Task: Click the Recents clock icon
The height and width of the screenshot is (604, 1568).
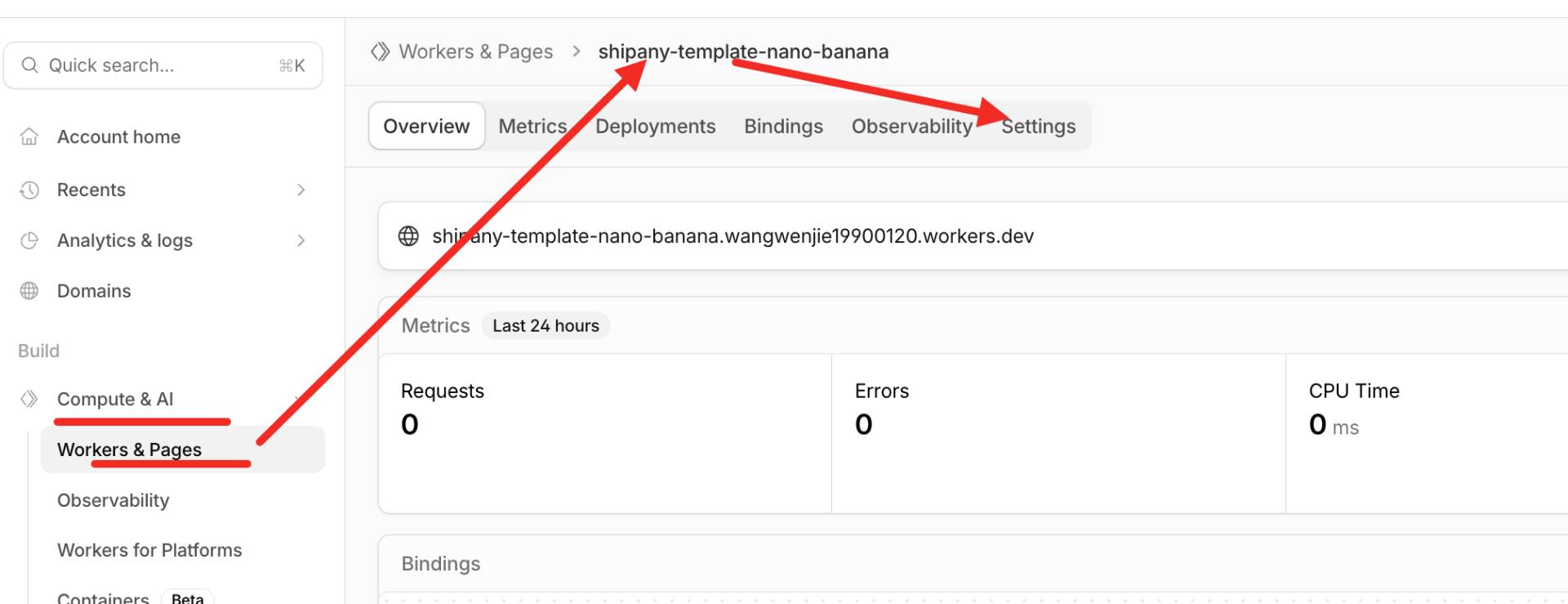Action: (29, 190)
